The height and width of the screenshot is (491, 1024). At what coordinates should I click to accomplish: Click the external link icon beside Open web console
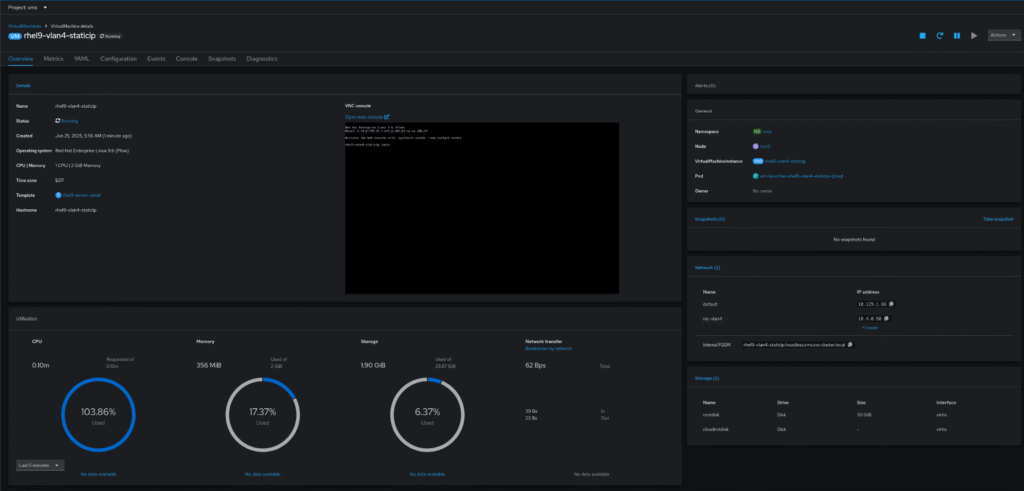(x=387, y=117)
